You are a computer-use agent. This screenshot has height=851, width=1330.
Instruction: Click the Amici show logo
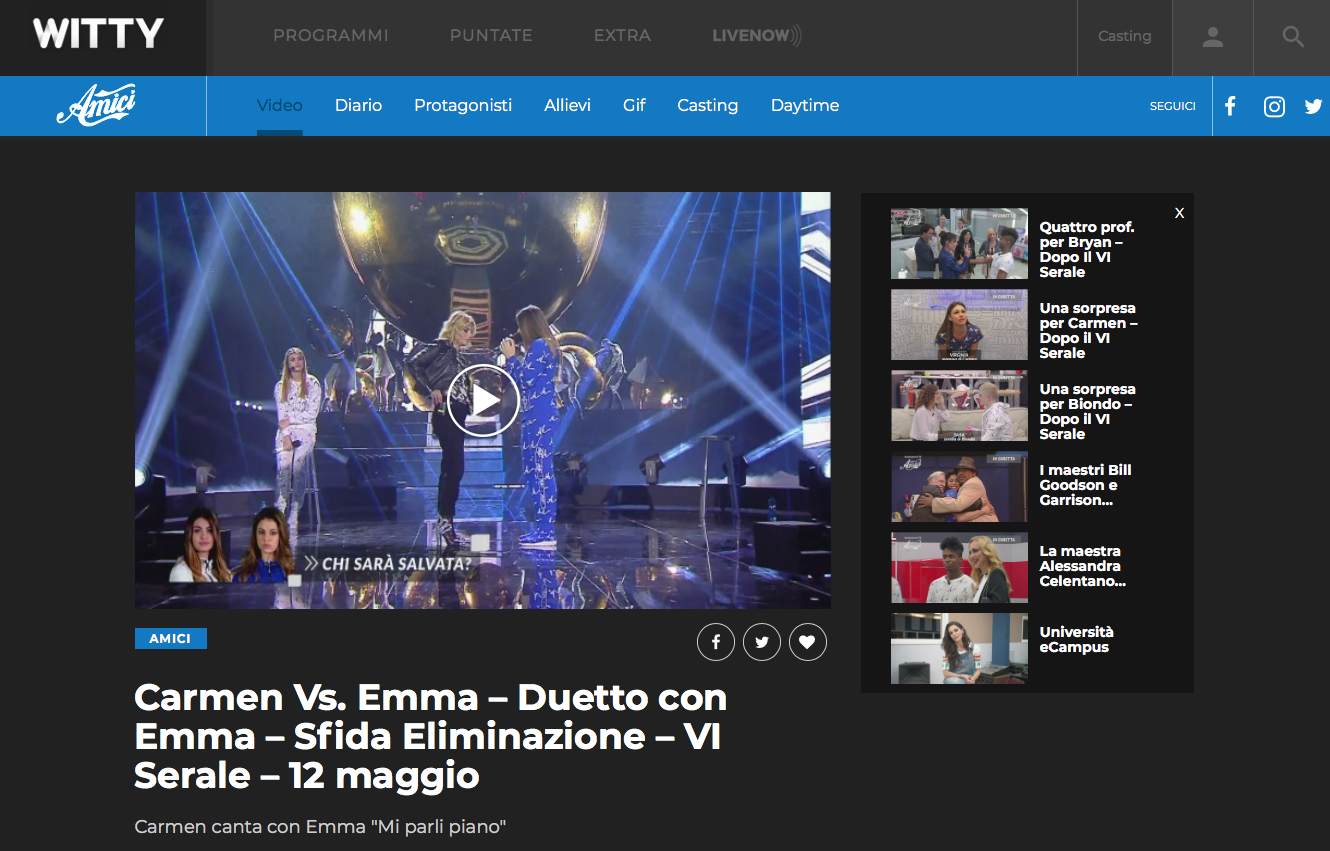point(98,105)
